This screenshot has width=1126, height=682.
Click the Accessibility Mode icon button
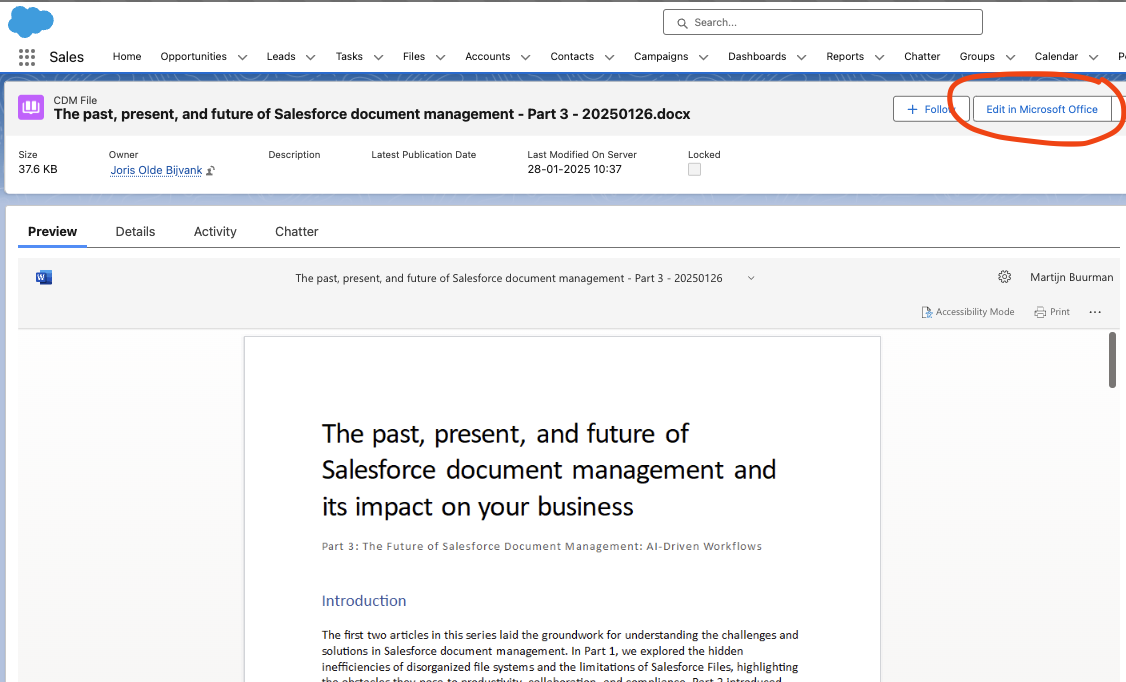[927, 312]
